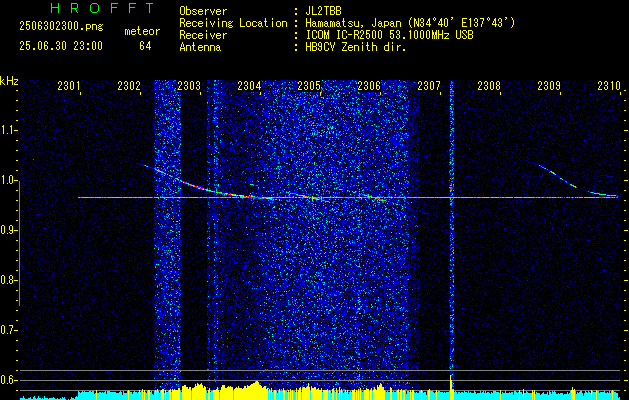The width and height of the screenshot is (629, 400).
Task: Click the Observer label
Action: 203,11
